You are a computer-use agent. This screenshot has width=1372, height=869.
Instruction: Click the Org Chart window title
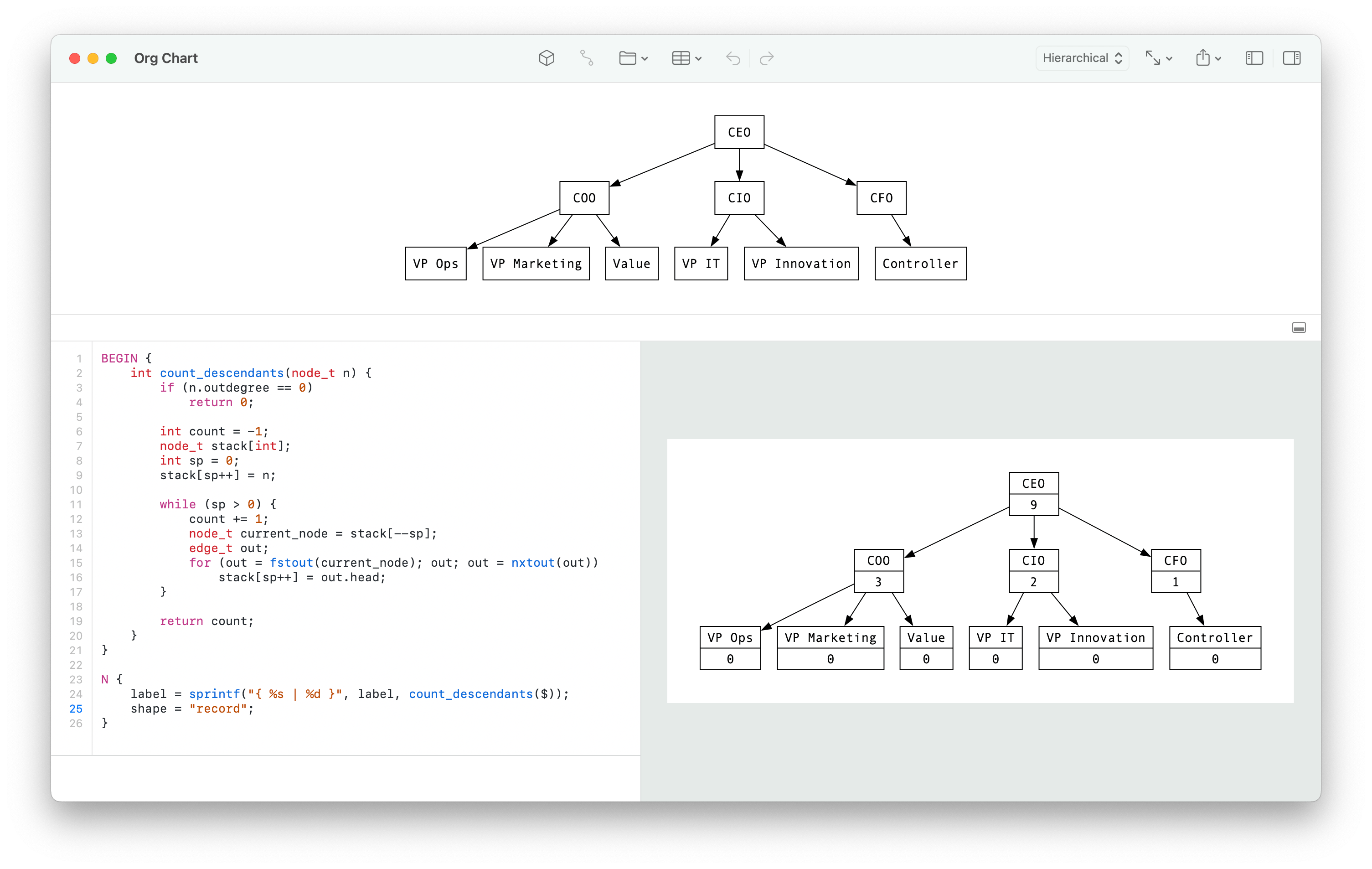pos(166,58)
